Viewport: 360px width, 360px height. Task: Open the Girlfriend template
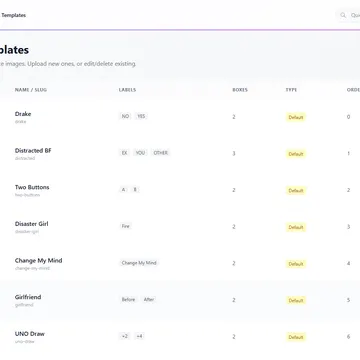click(x=28, y=297)
